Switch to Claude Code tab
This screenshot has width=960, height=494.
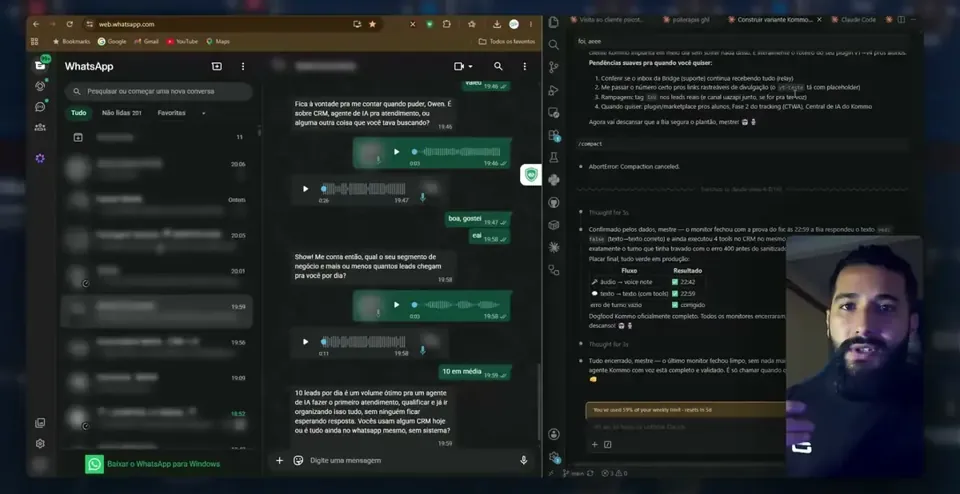coord(853,20)
